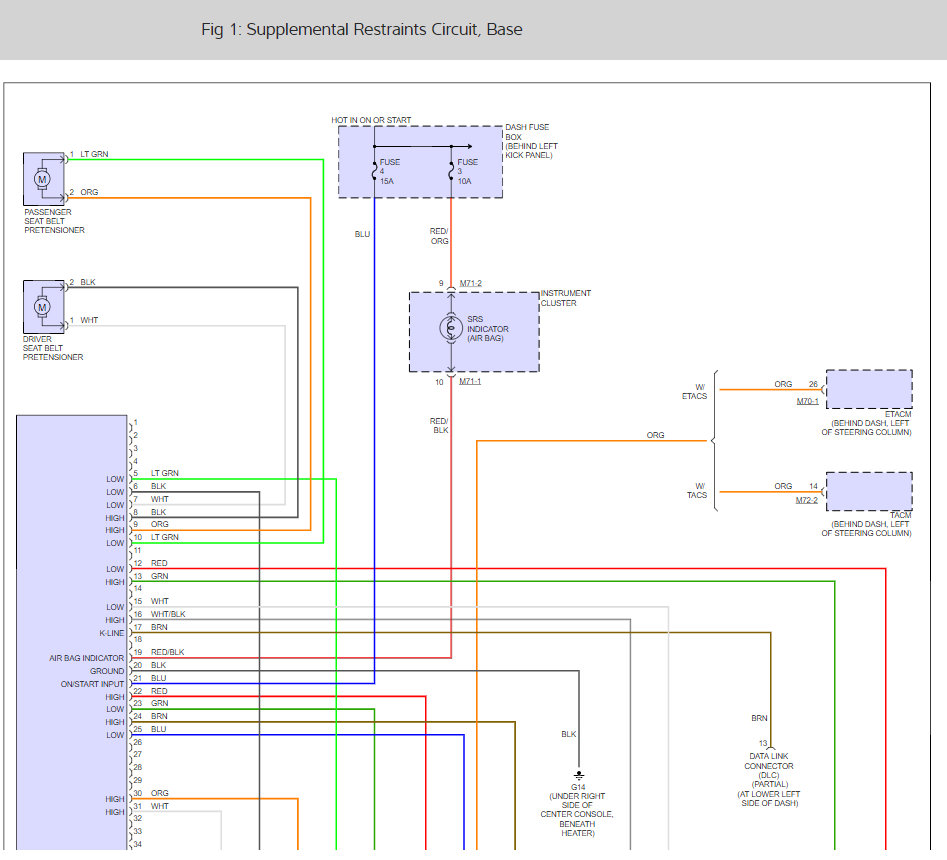Screen dimensions: 947x860
Task: Click the BLU wire label below Fuse 4
Action: [362, 234]
